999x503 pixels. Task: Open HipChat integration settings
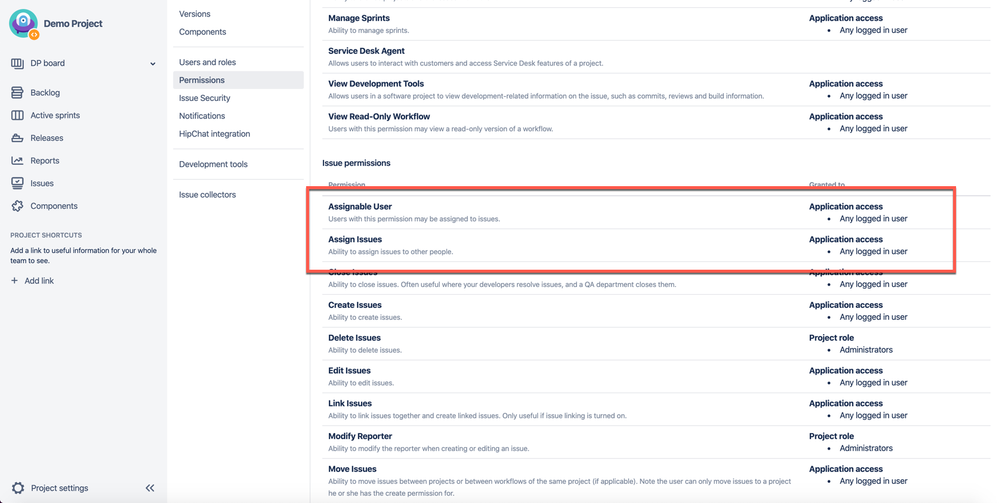[214, 134]
